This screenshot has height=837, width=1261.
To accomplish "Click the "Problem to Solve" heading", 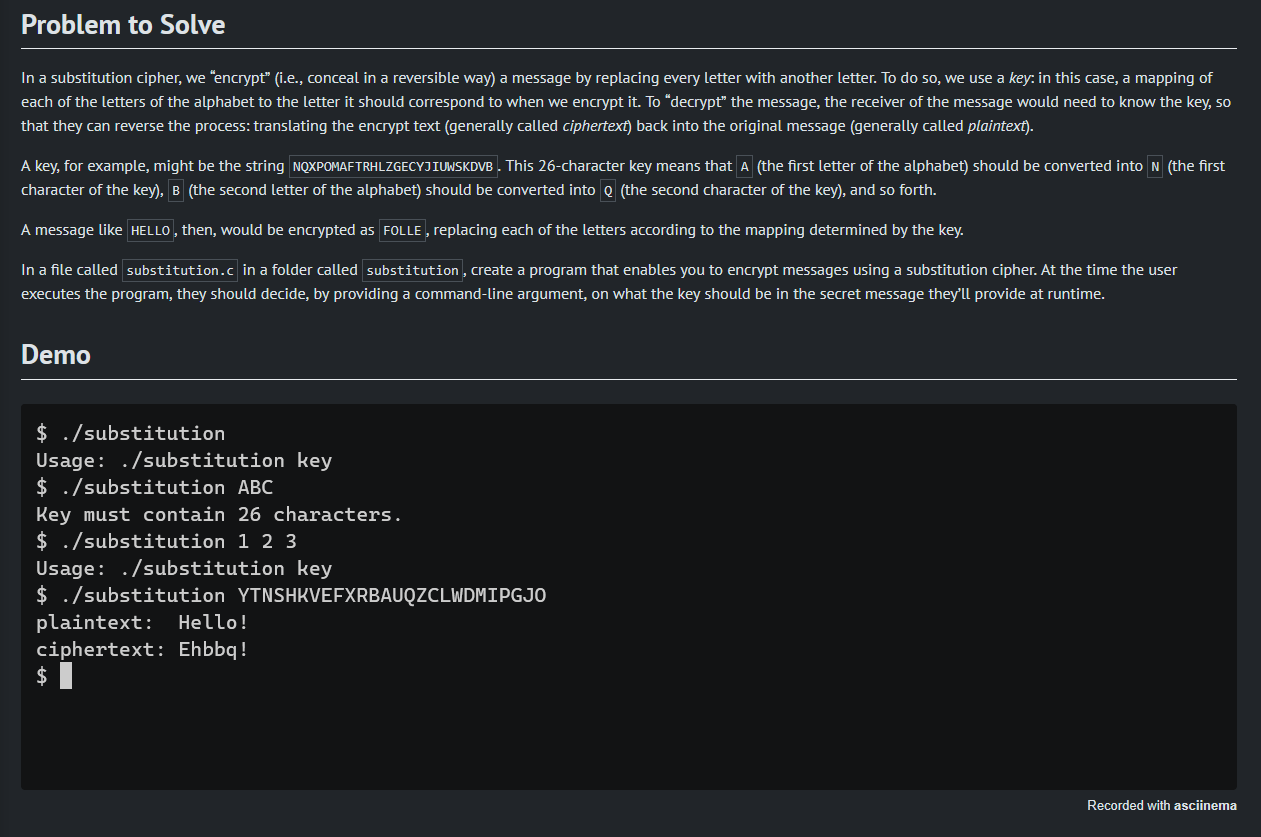I will point(123,25).
